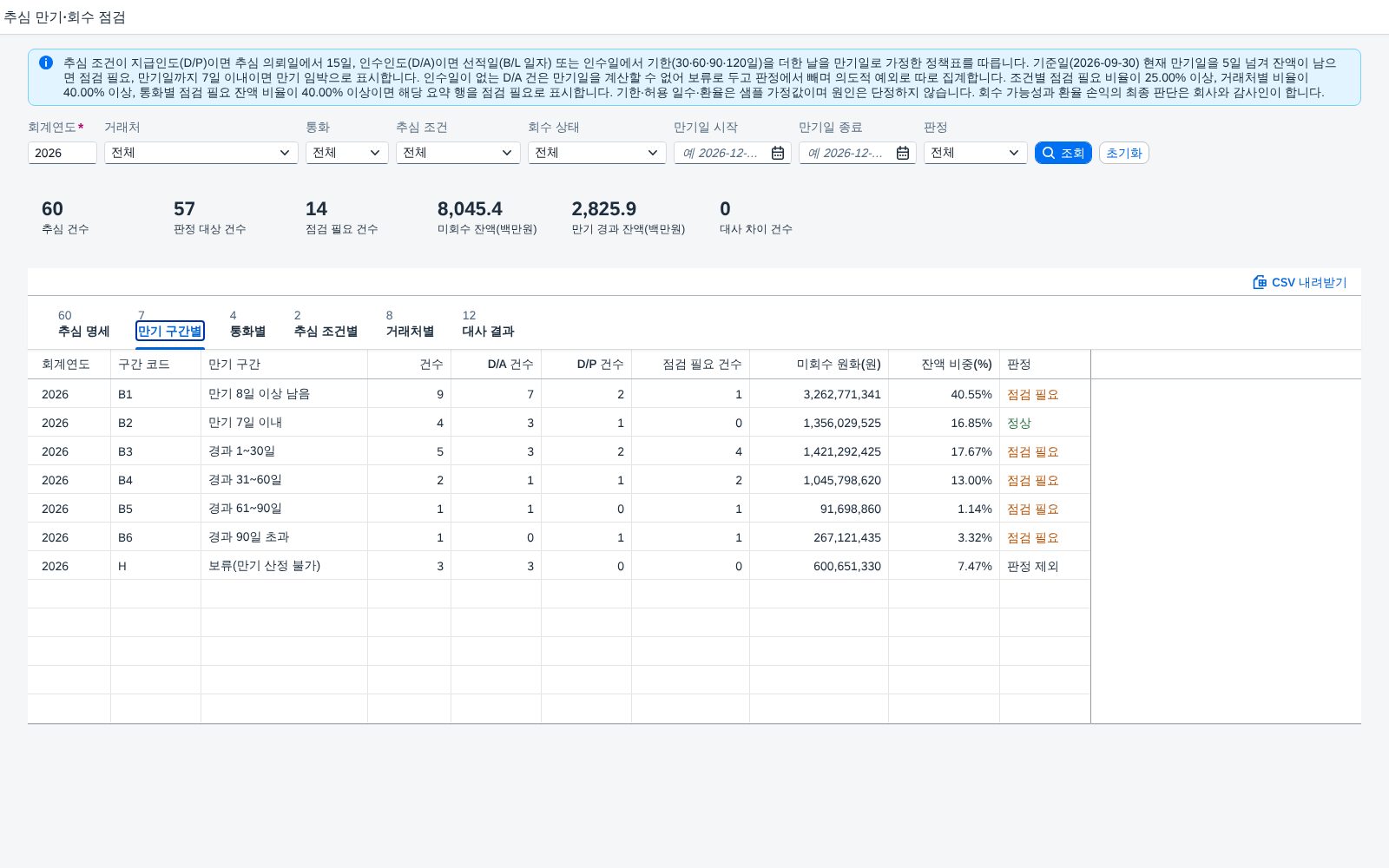Open the 추심 조건 dropdown
The height and width of the screenshot is (868, 1389).
click(506, 153)
